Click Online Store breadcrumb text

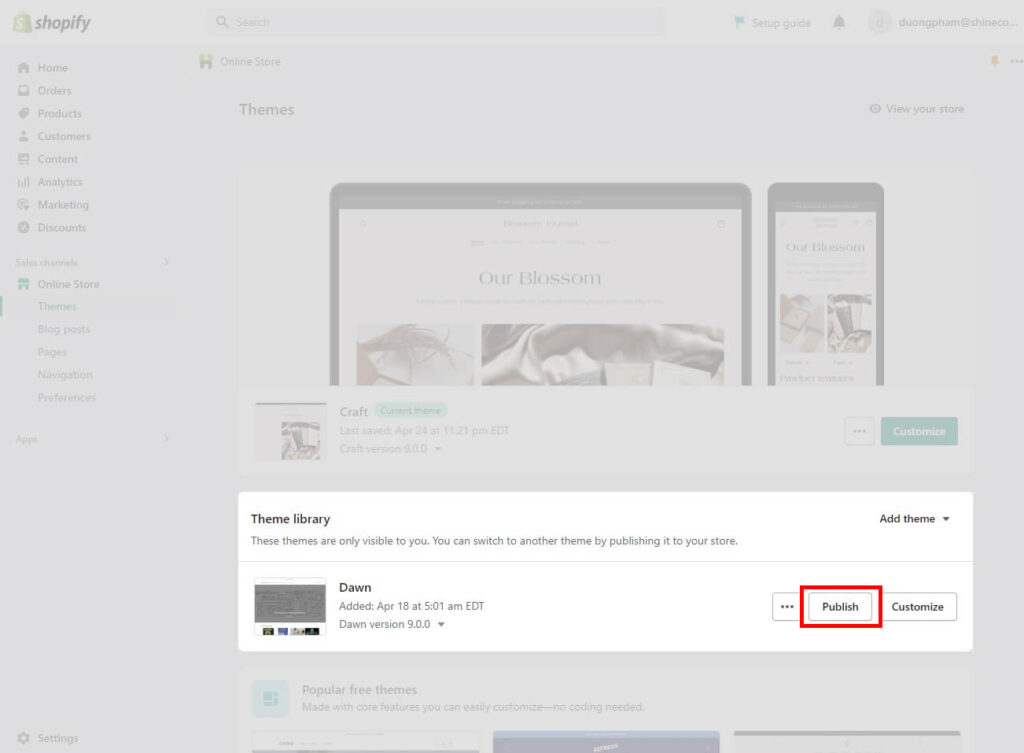(250, 61)
